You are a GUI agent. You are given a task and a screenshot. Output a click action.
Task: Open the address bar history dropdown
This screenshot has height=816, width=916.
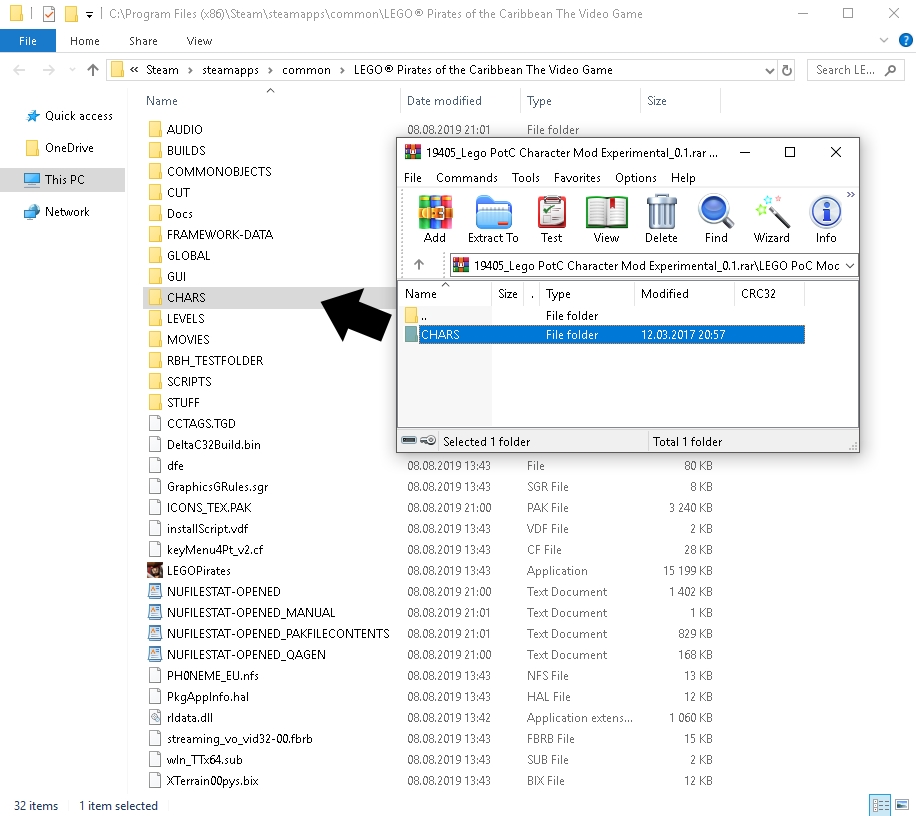(x=769, y=71)
